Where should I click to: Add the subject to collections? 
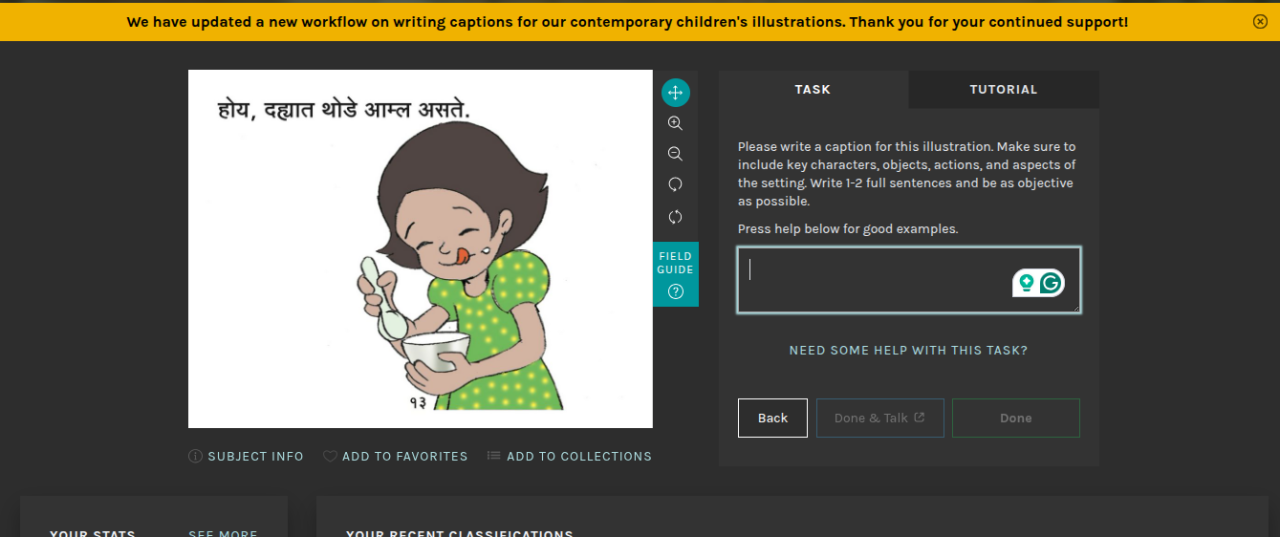569,456
